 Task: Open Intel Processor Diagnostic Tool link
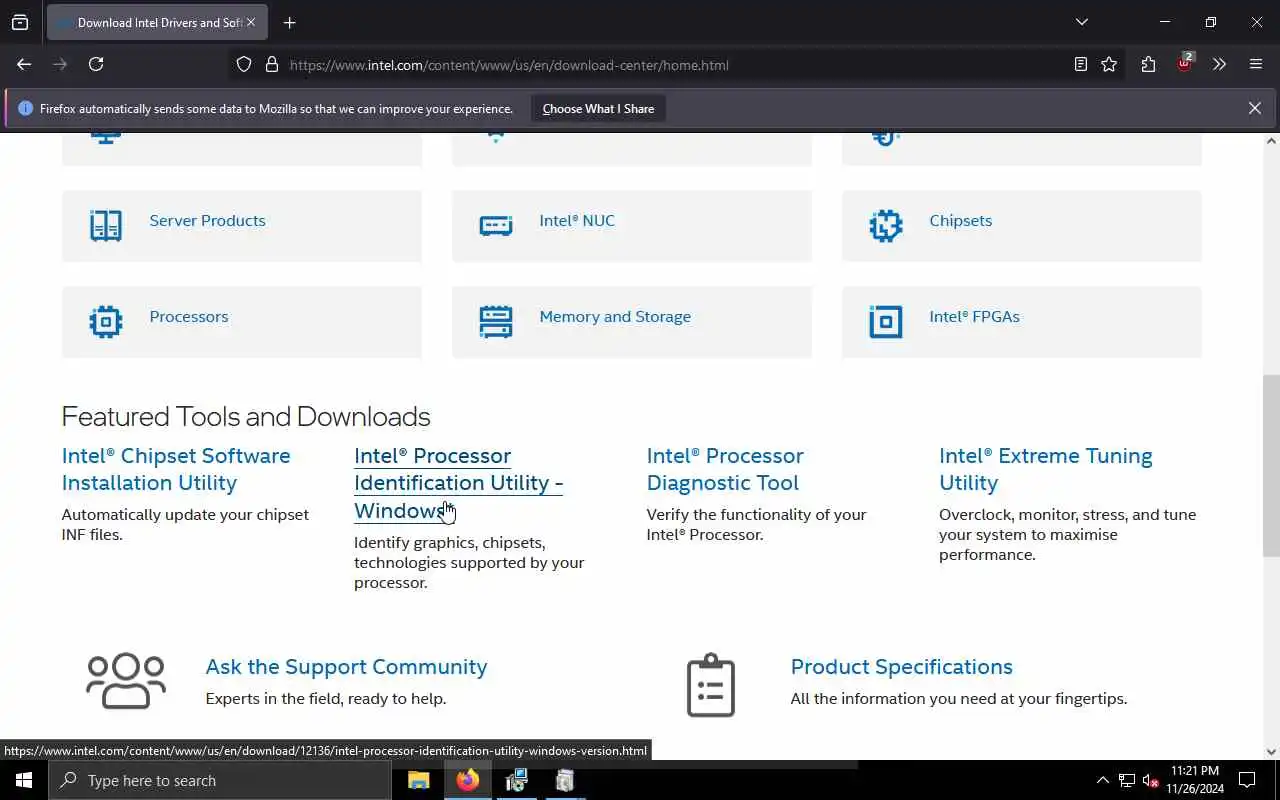coord(725,469)
